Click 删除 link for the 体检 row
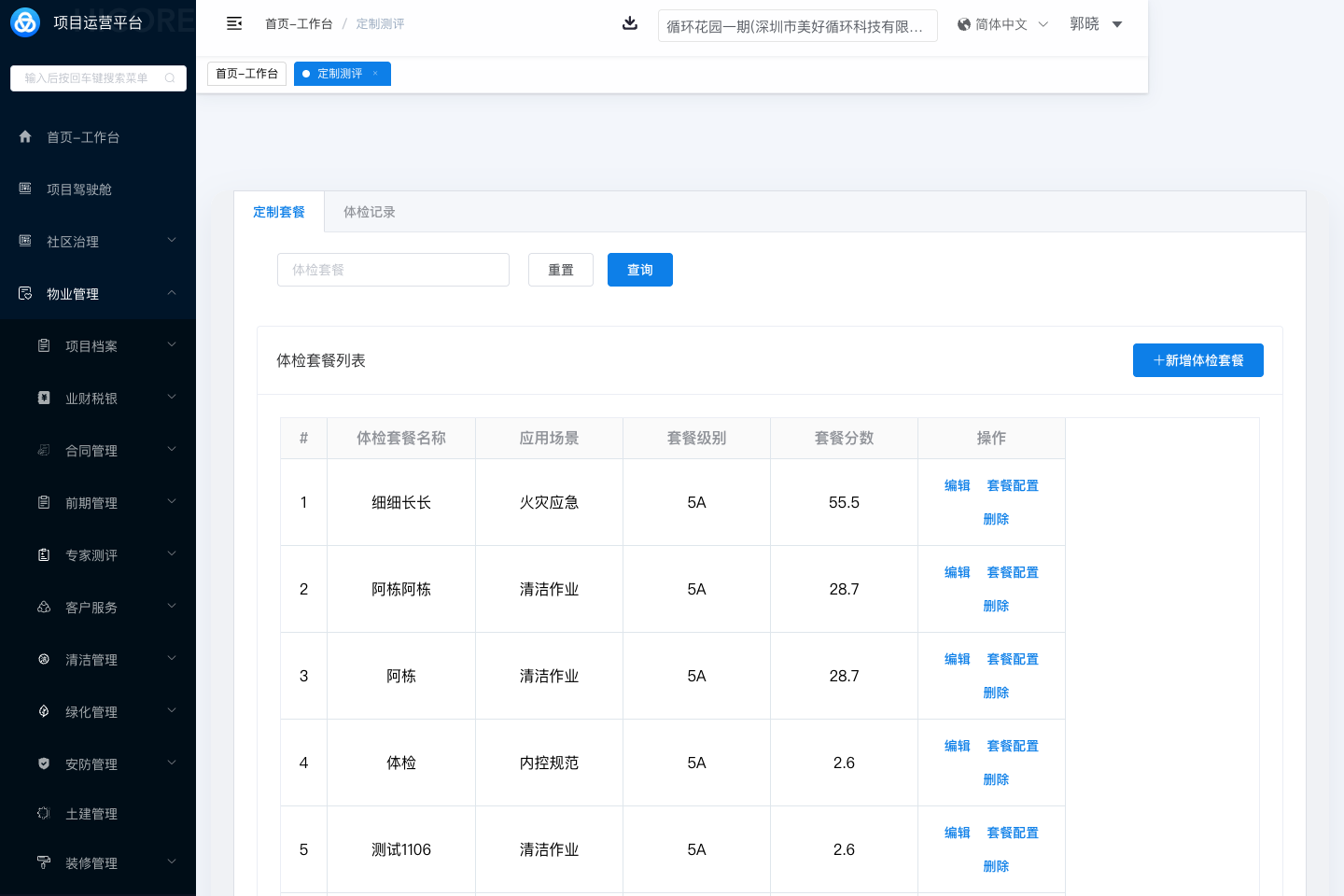 click(x=996, y=779)
